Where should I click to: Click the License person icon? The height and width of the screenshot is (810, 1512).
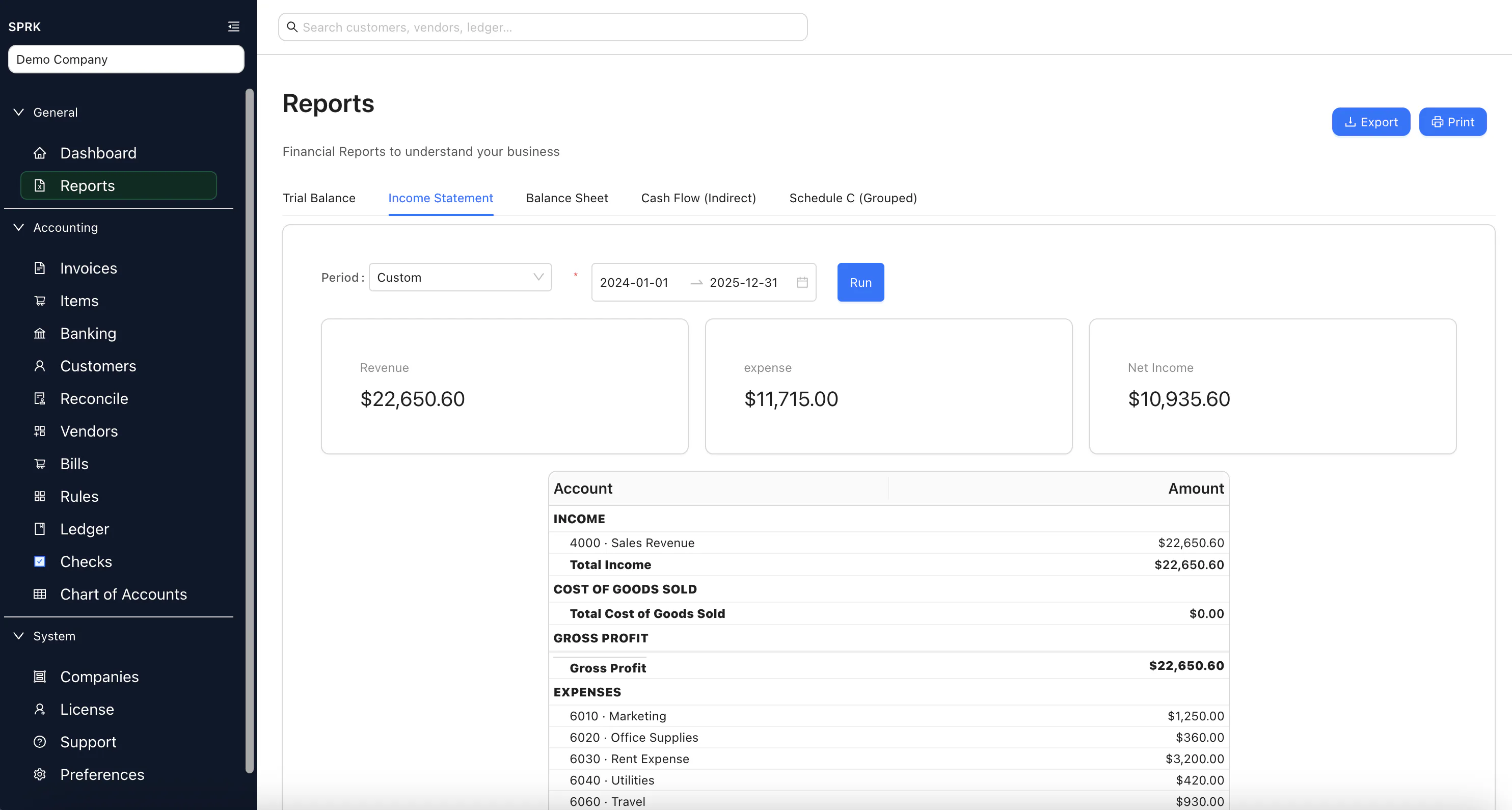coord(39,709)
